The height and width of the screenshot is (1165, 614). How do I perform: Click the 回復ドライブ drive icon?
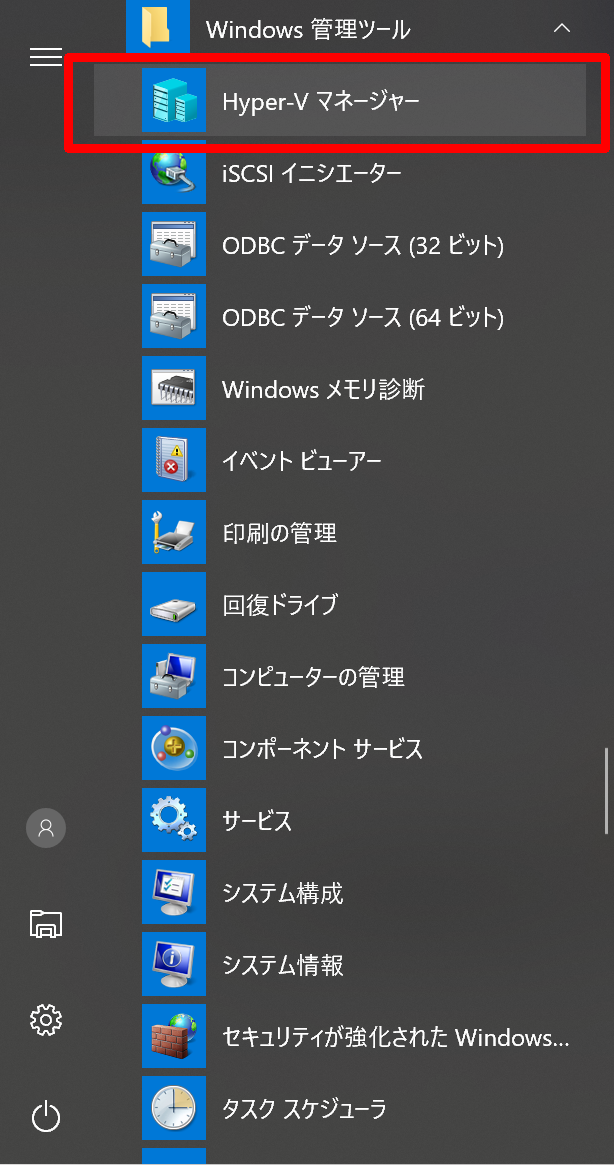pyautogui.click(x=173, y=605)
